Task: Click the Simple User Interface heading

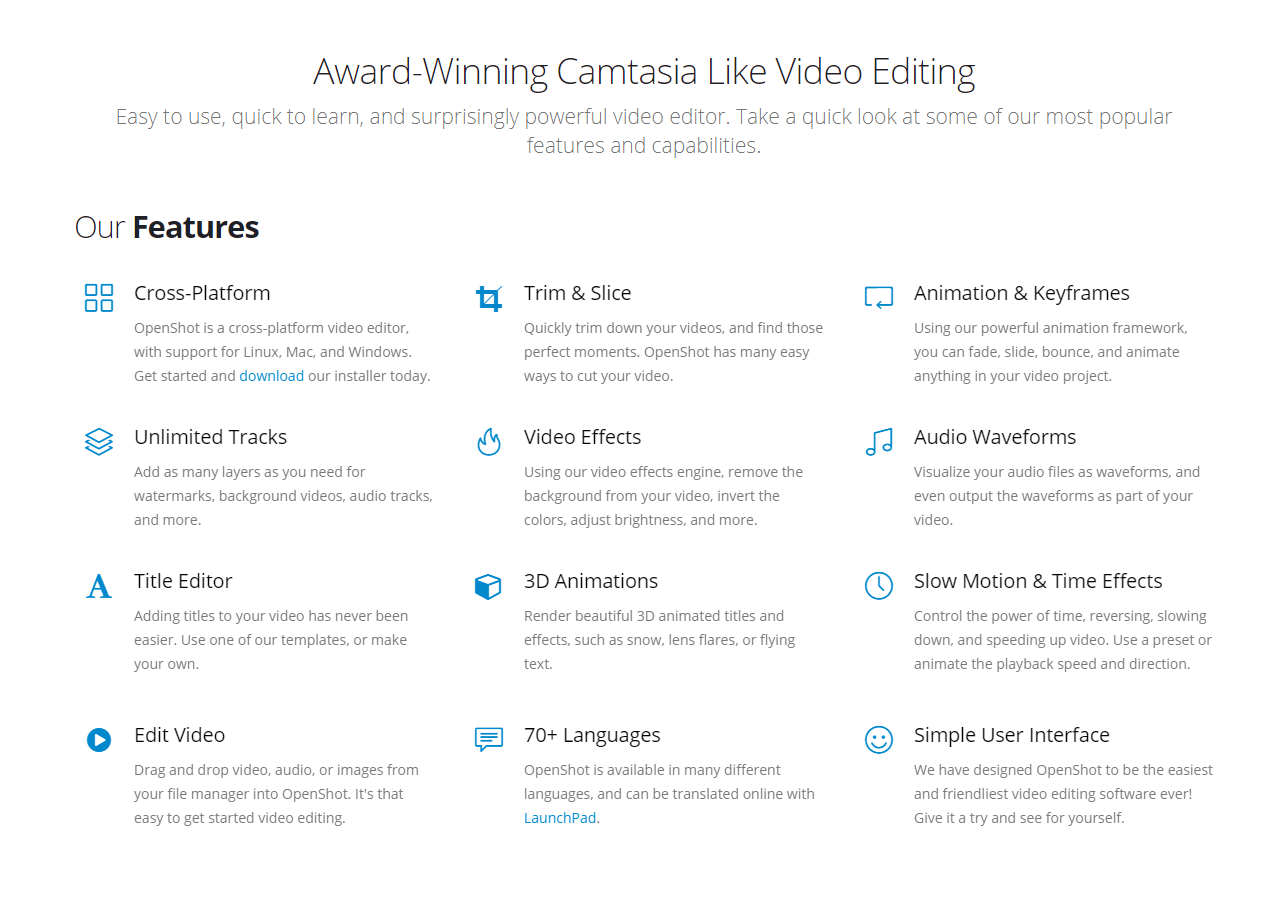Action: click(x=1012, y=735)
